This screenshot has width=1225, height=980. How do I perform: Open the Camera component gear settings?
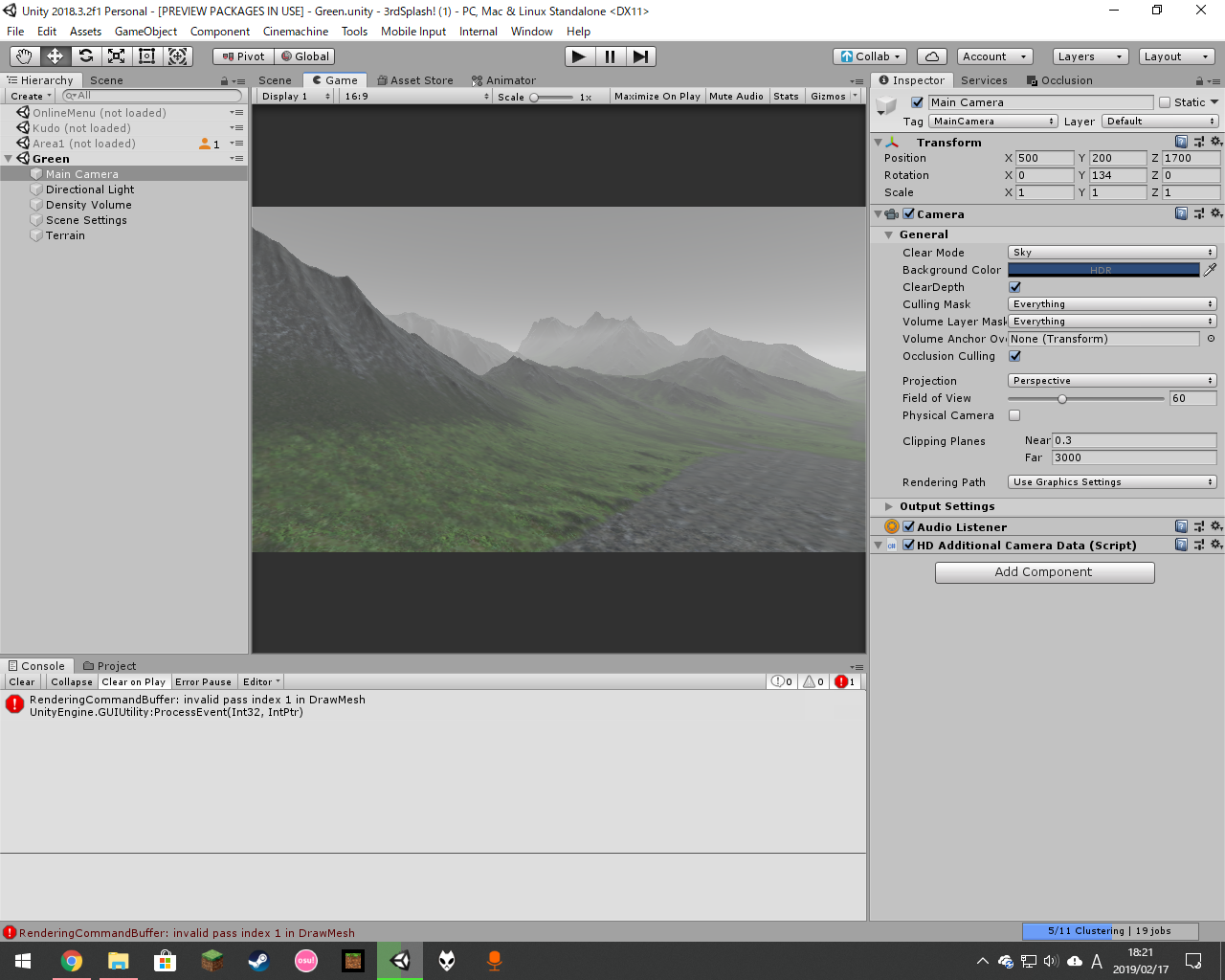1216,214
